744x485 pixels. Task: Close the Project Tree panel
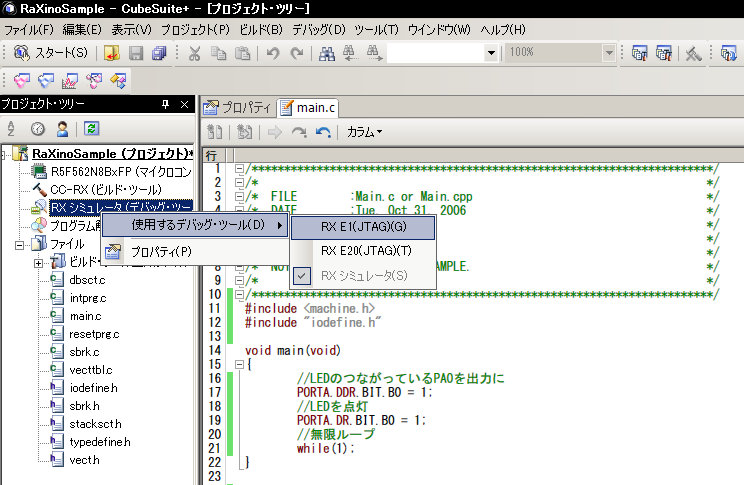pos(185,104)
